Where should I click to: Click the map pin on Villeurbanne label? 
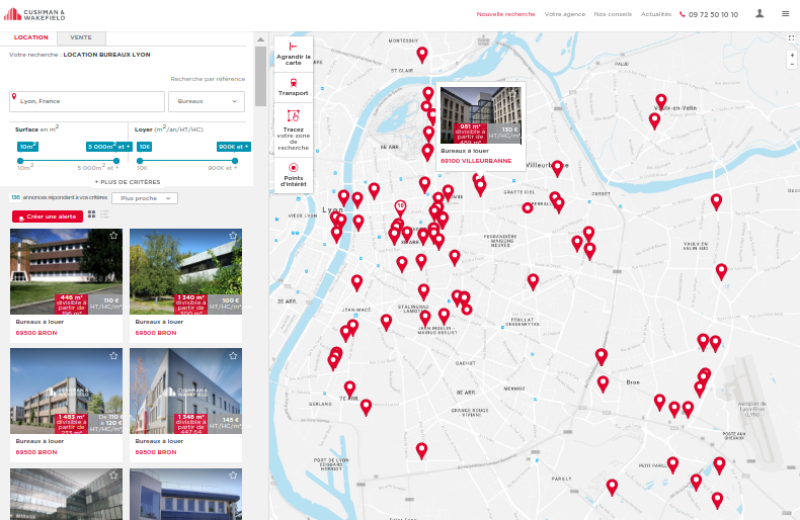pyautogui.click(x=558, y=168)
